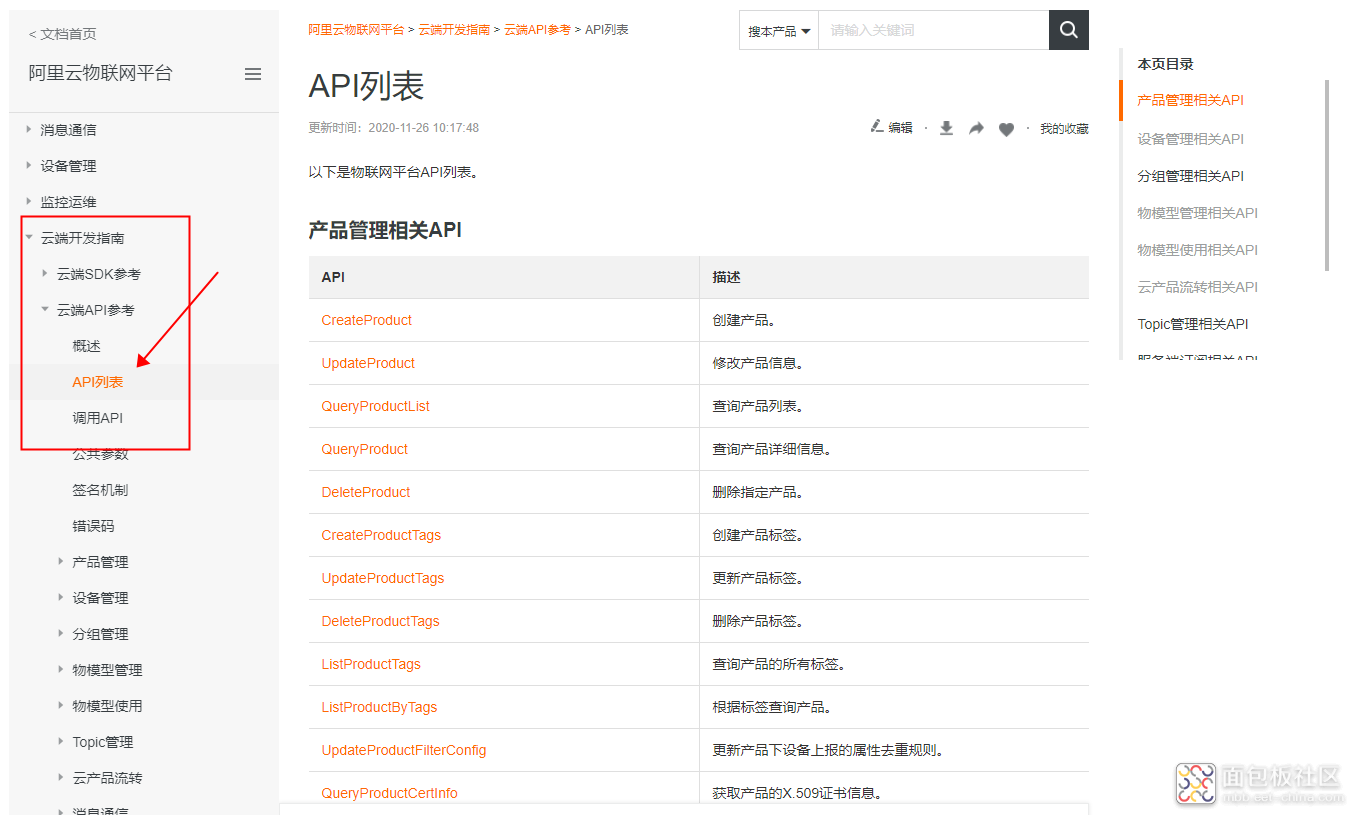Expand the 物模型使用 tree node

click(61, 706)
